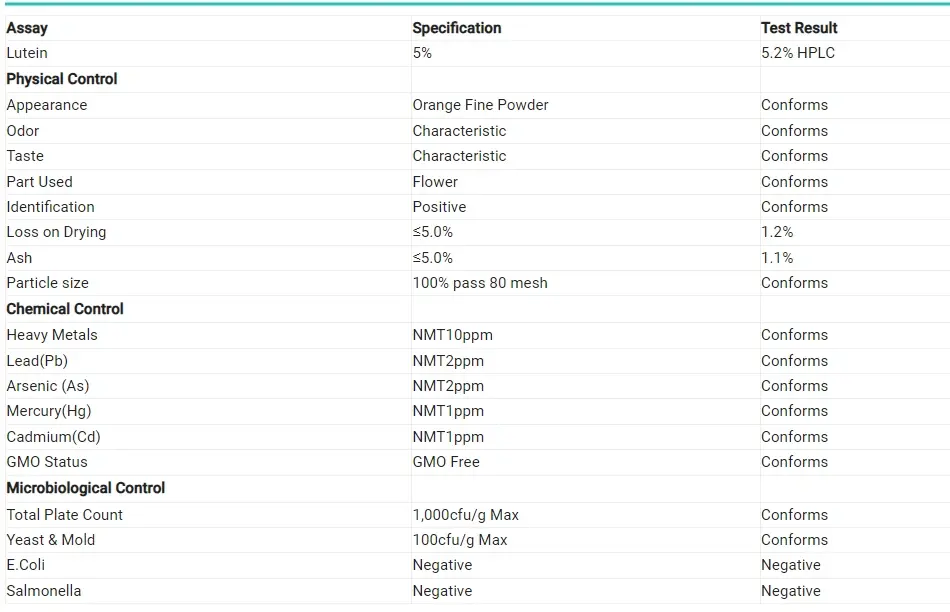Select the Heavy Metals row label
The width and height of the screenshot is (950, 612).
[x=52, y=335]
